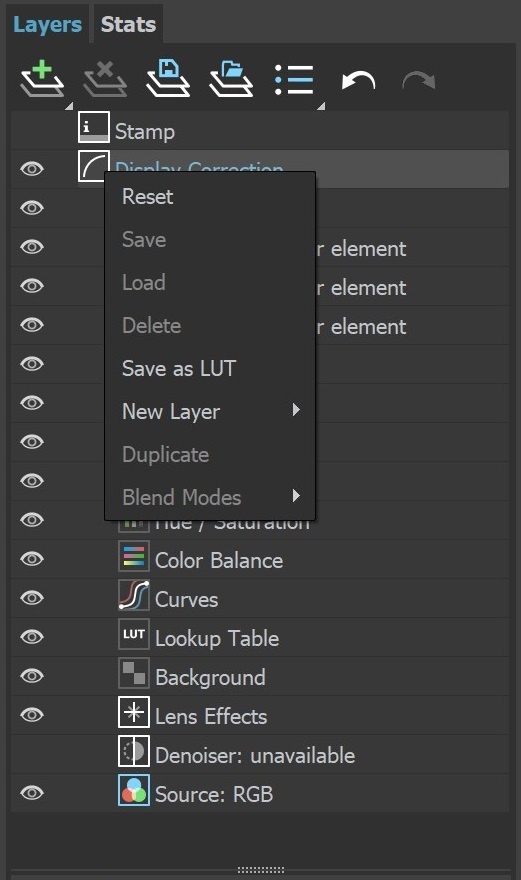Expand the Blend Modes submenu arrow
The height and width of the screenshot is (880, 521).
[296, 496]
